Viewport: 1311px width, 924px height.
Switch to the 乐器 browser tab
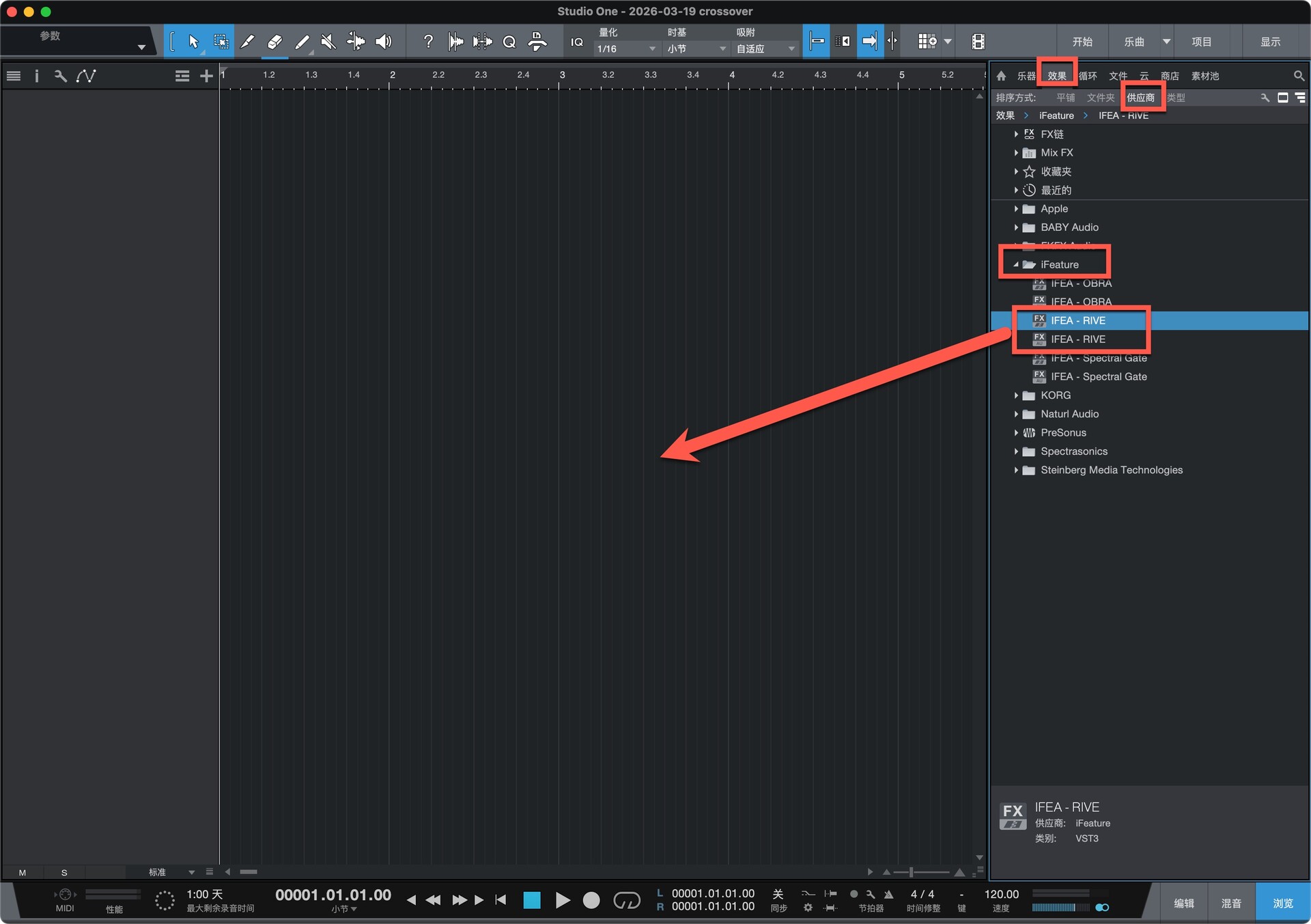pos(1026,76)
